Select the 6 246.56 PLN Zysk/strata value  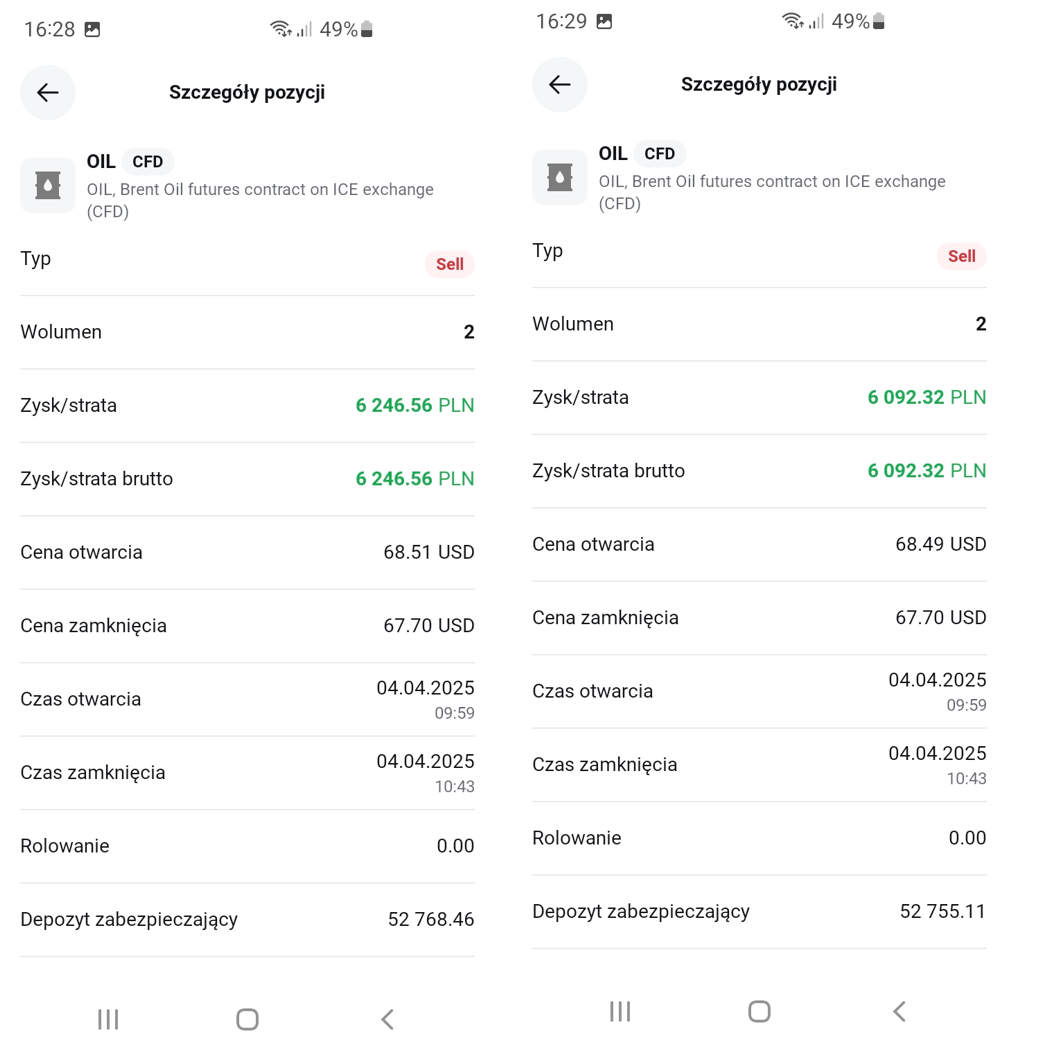click(x=415, y=405)
